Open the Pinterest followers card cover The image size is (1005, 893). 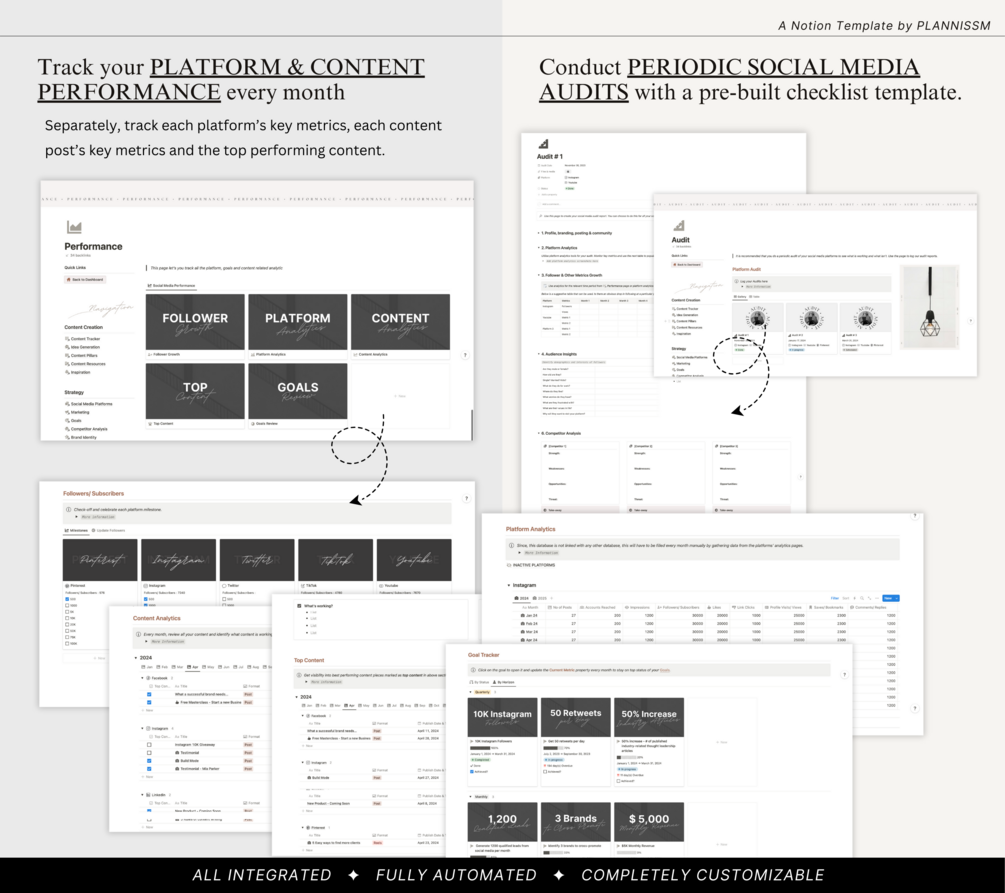coord(100,560)
